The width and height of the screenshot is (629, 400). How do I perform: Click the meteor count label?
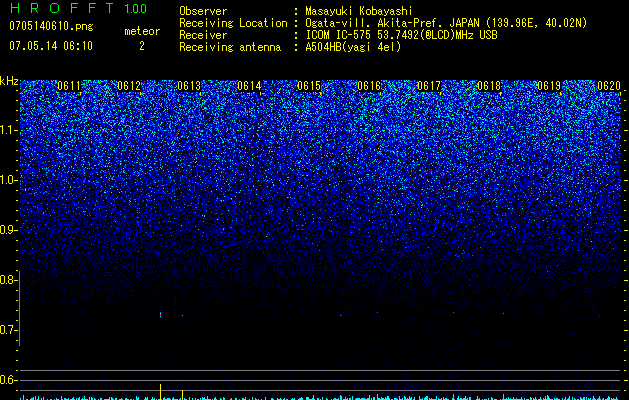click(142, 31)
